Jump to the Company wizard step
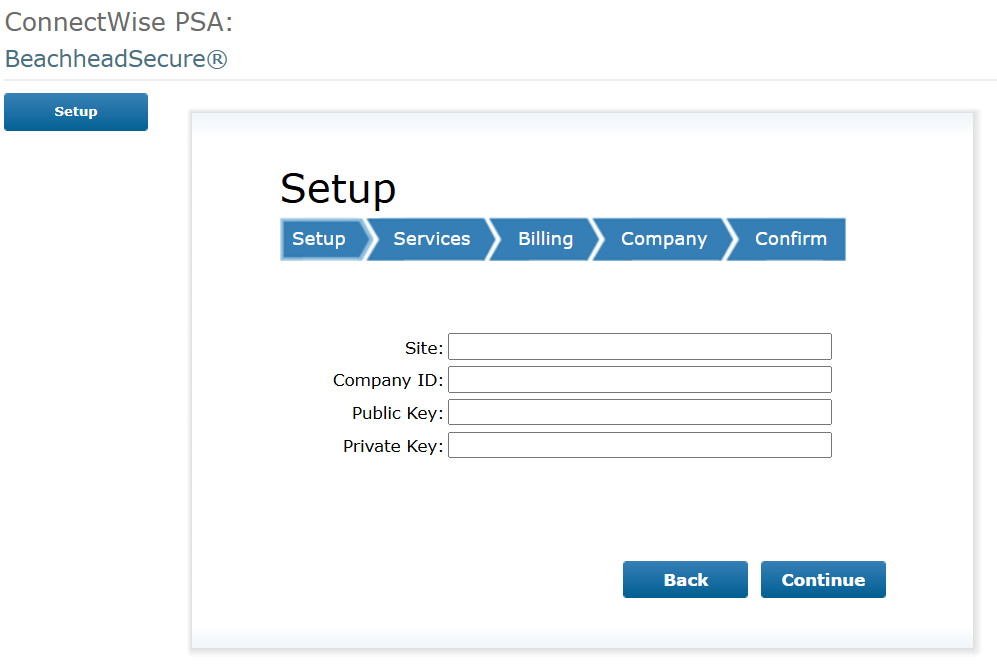 [x=663, y=239]
